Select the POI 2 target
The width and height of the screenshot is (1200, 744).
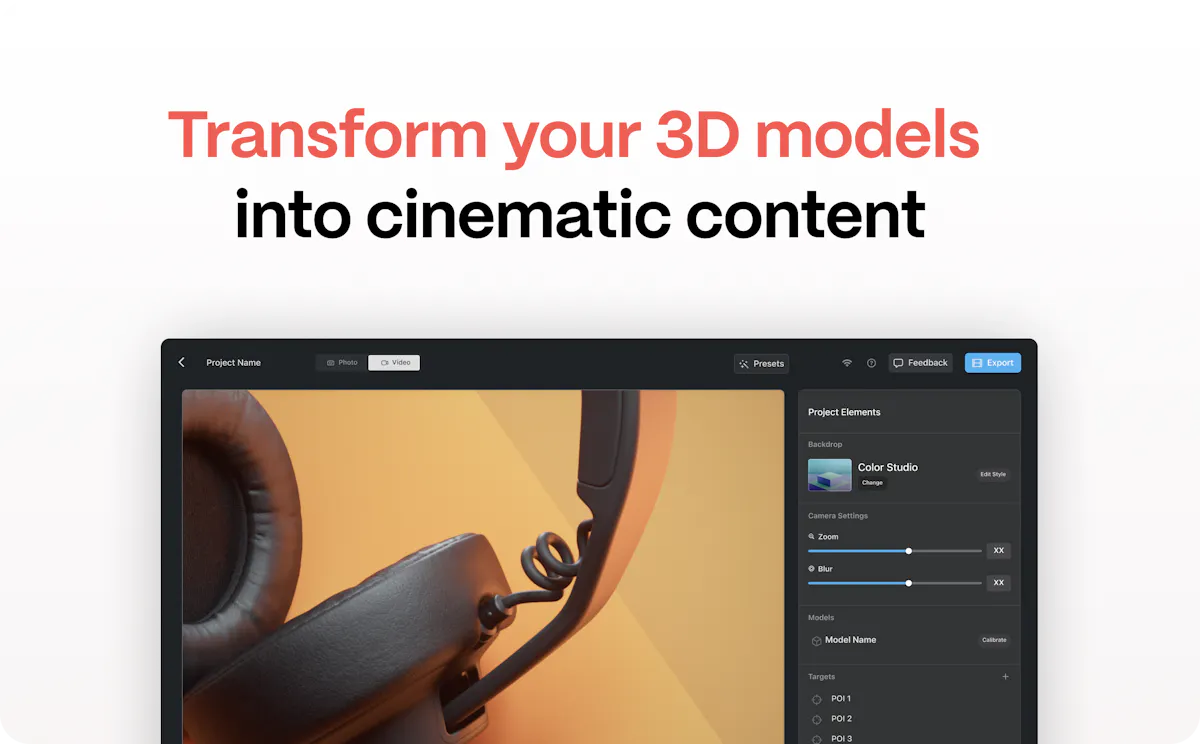[841, 719]
